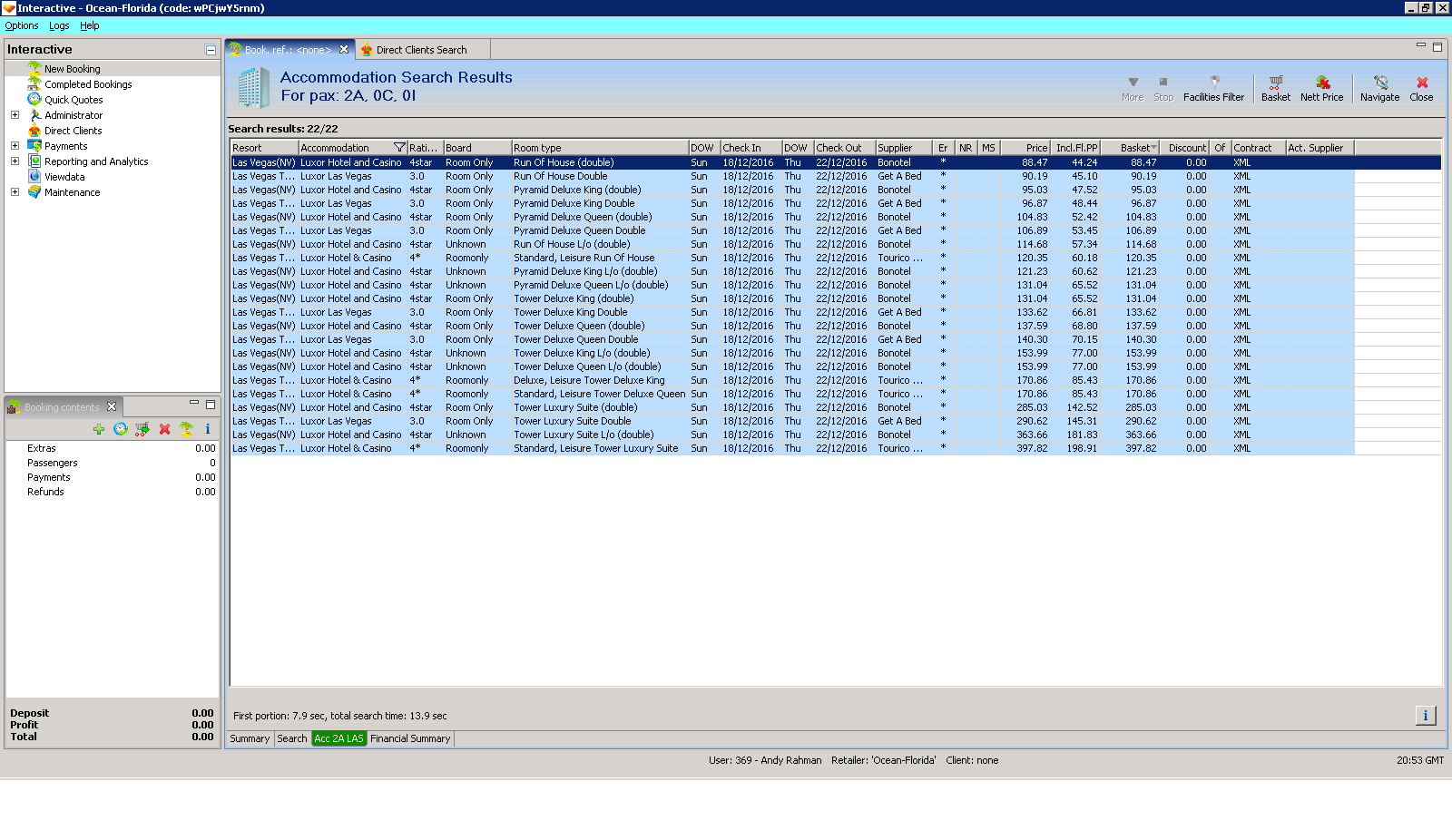The image size is (1452, 840).
Task: Expand the Maintenance tree node
Action: (x=15, y=192)
